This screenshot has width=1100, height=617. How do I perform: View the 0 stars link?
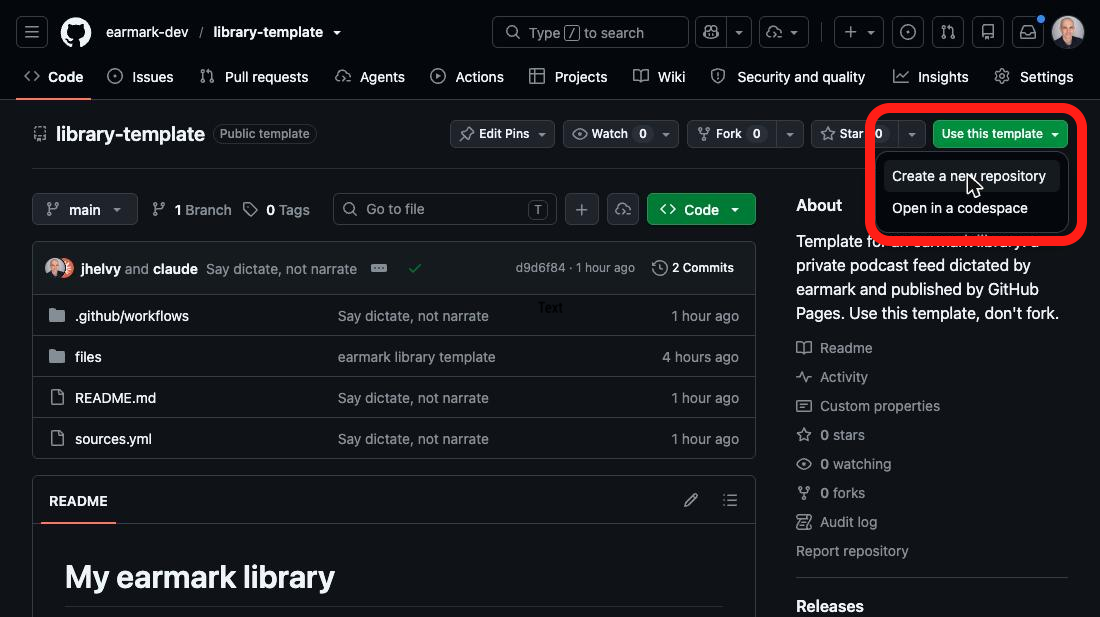pos(831,435)
